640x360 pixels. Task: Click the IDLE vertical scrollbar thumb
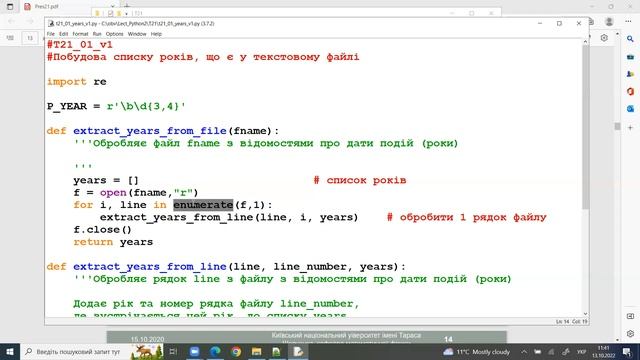585,127
